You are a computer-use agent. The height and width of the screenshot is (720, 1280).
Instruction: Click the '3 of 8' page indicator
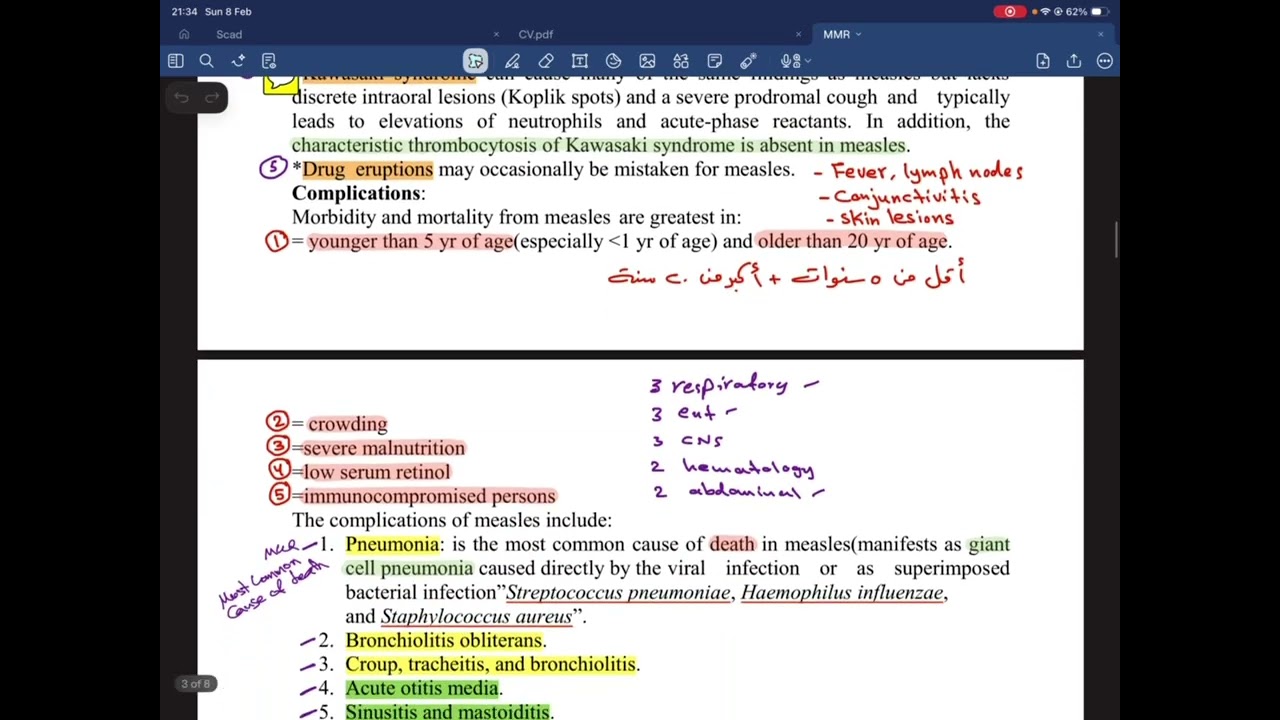[196, 684]
